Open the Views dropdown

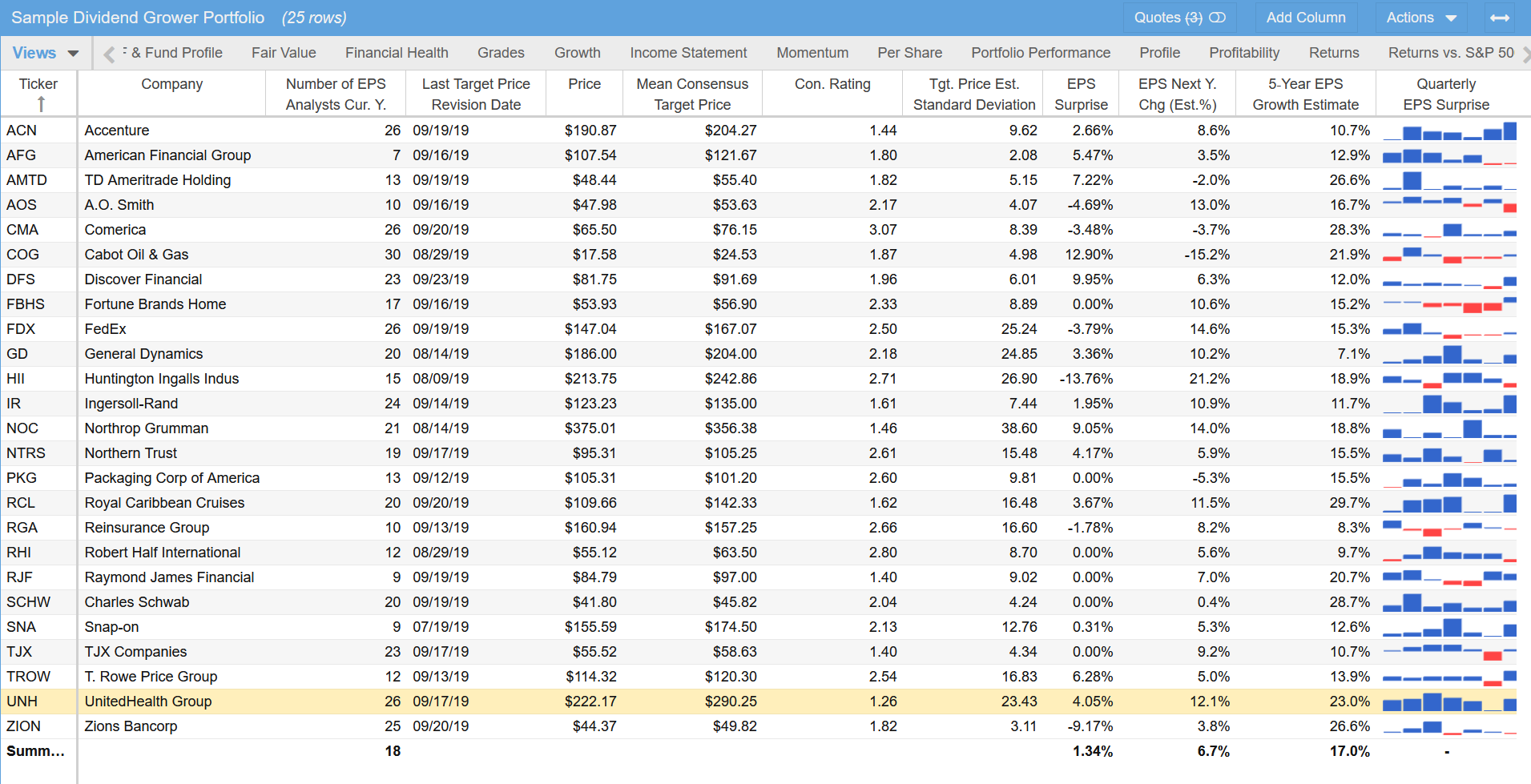(x=45, y=53)
